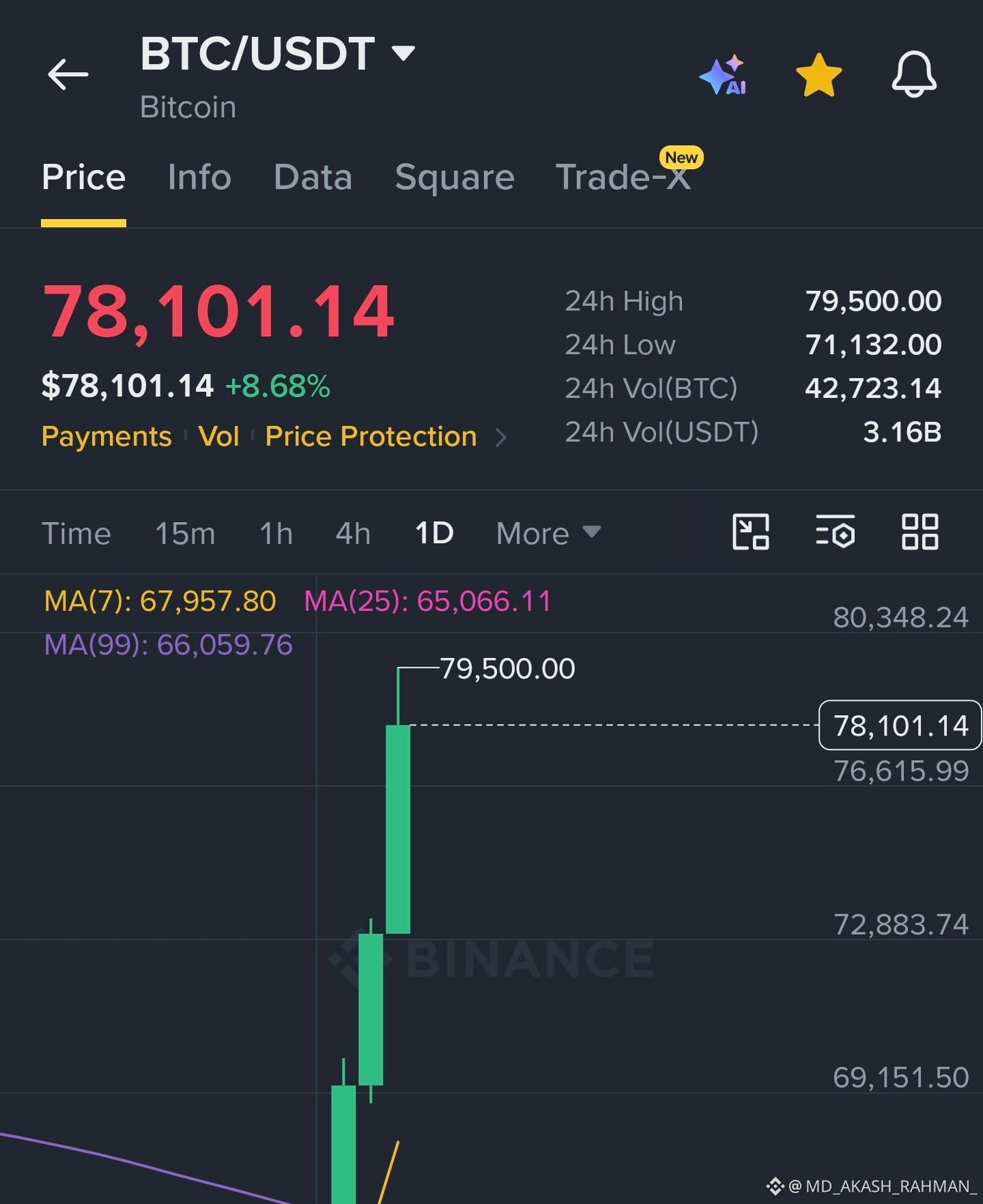Open the Trade-X tab
This screenshot has width=983, height=1204.
pyautogui.click(x=623, y=177)
